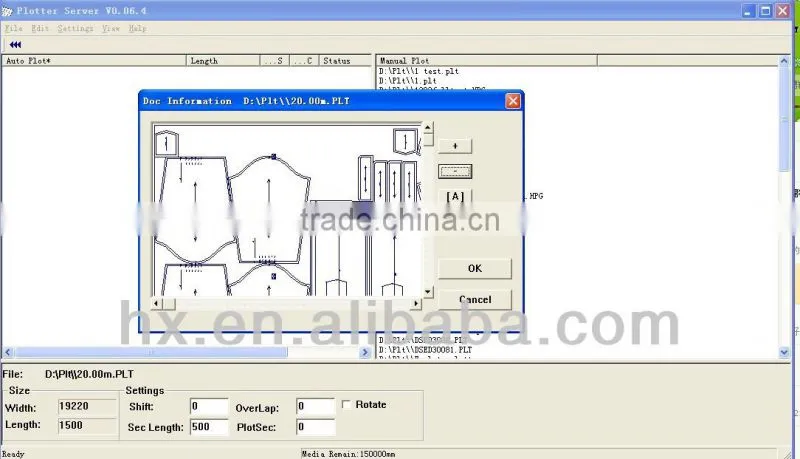This screenshot has height=459, width=800.
Task: Select "D:\Plt\\DSED30081.PLT" in Manual Plot list
Action: (426, 350)
